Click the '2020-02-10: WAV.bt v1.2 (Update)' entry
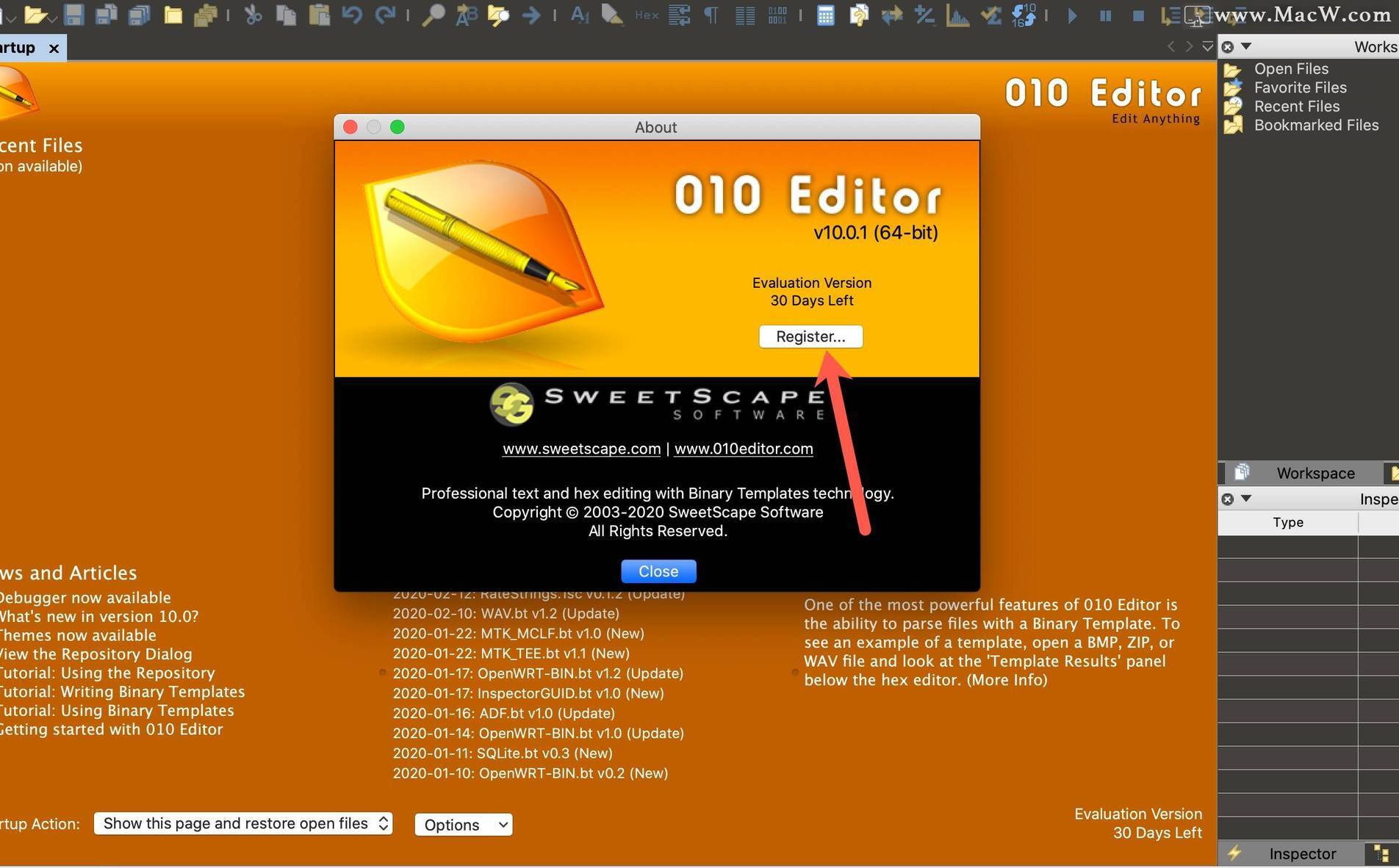1399x868 pixels. point(506,613)
